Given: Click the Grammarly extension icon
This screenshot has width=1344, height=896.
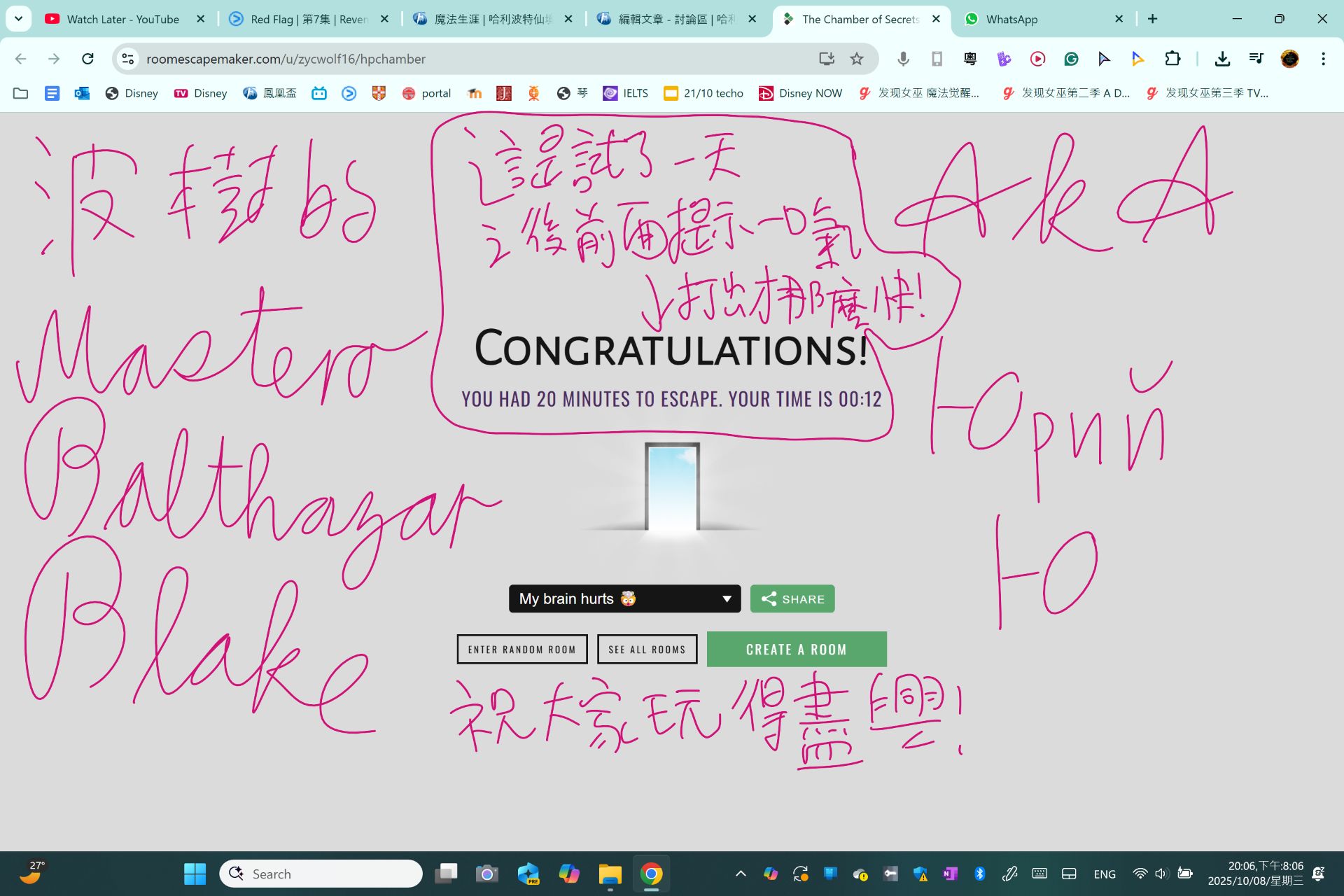Looking at the screenshot, I should [1071, 59].
